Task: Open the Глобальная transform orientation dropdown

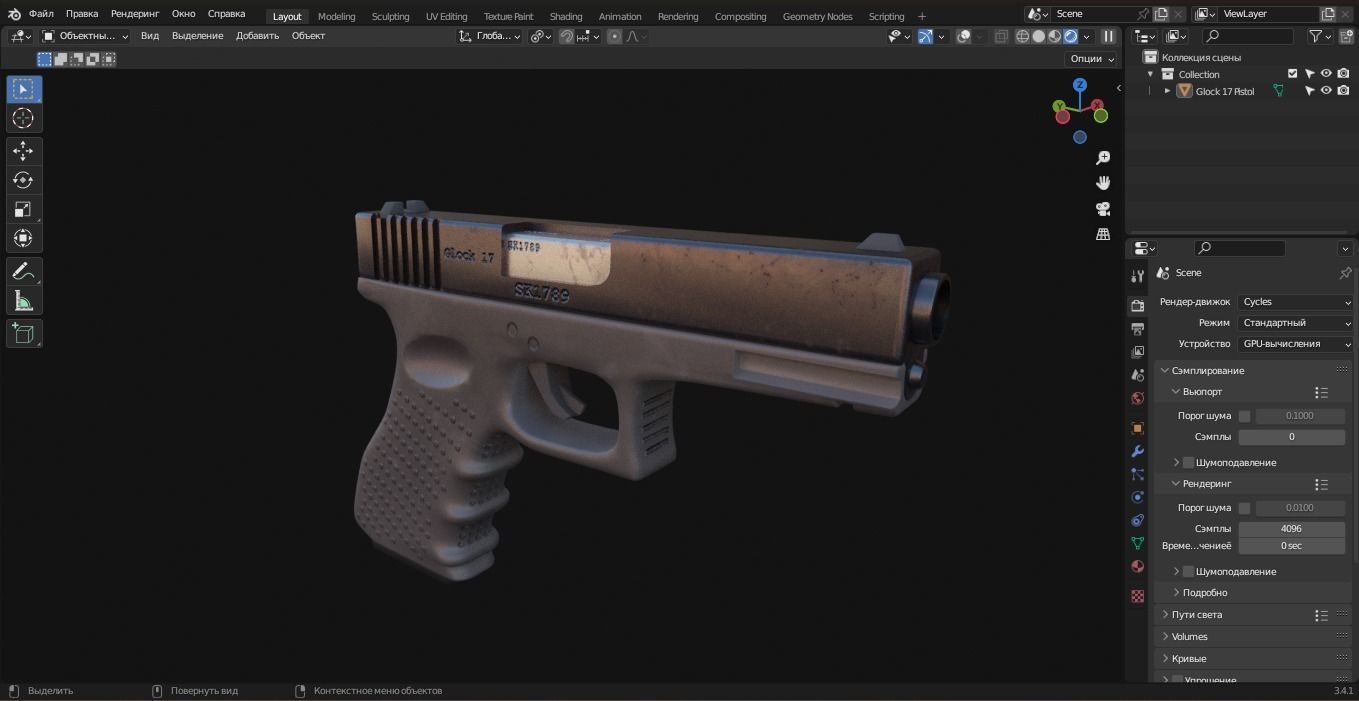Action: [489, 36]
